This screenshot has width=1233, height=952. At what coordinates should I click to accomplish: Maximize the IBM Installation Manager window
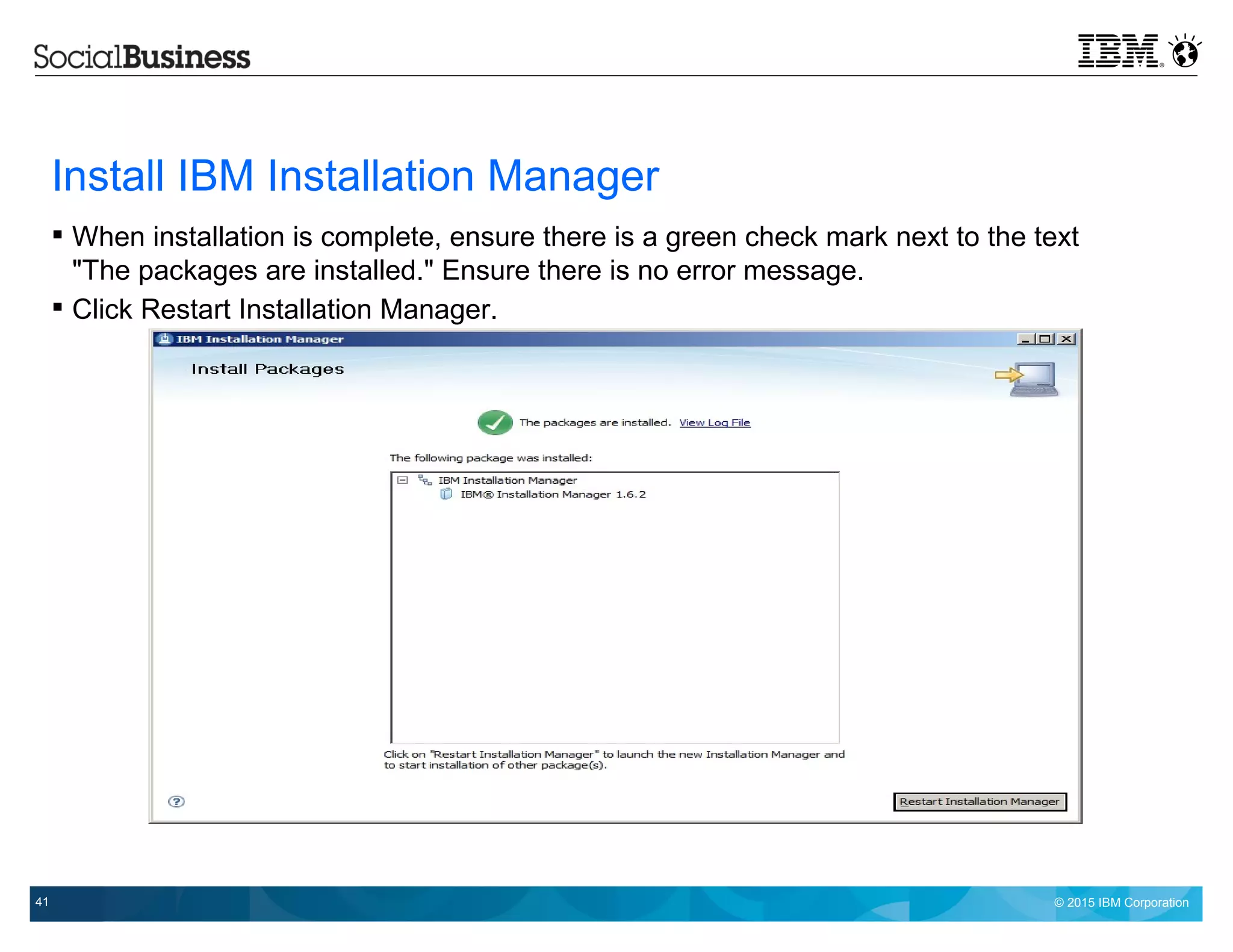coord(1045,339)
